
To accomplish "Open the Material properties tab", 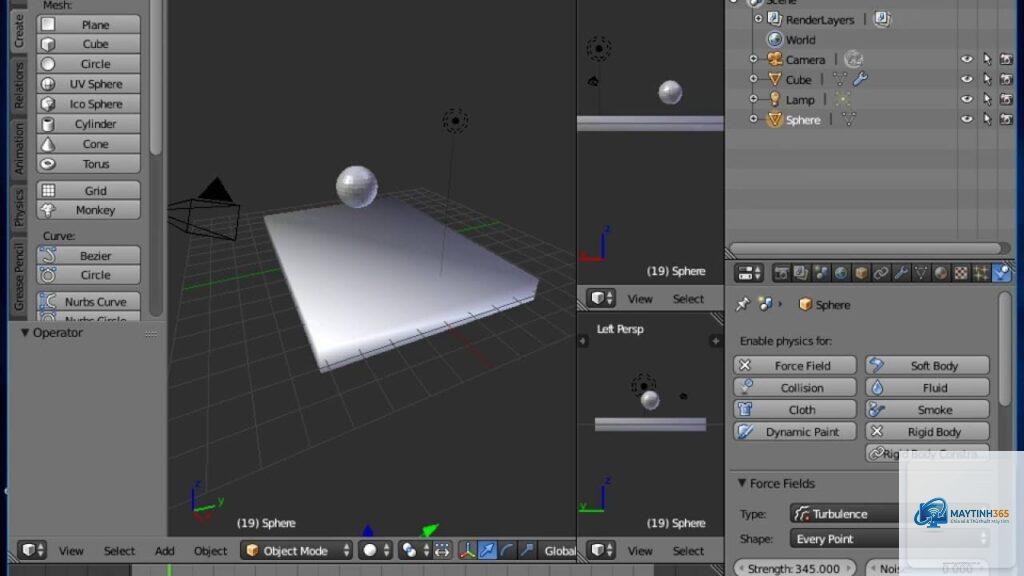I will click(941, 273).
